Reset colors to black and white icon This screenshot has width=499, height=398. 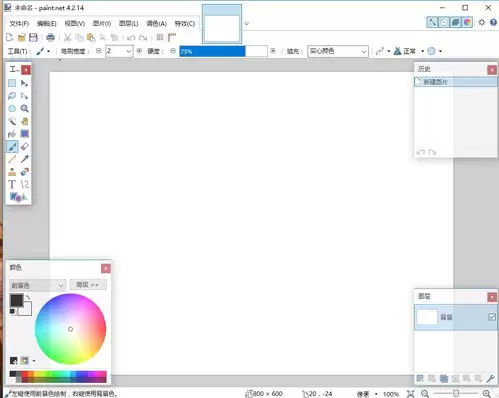click(x=12, y=311)
